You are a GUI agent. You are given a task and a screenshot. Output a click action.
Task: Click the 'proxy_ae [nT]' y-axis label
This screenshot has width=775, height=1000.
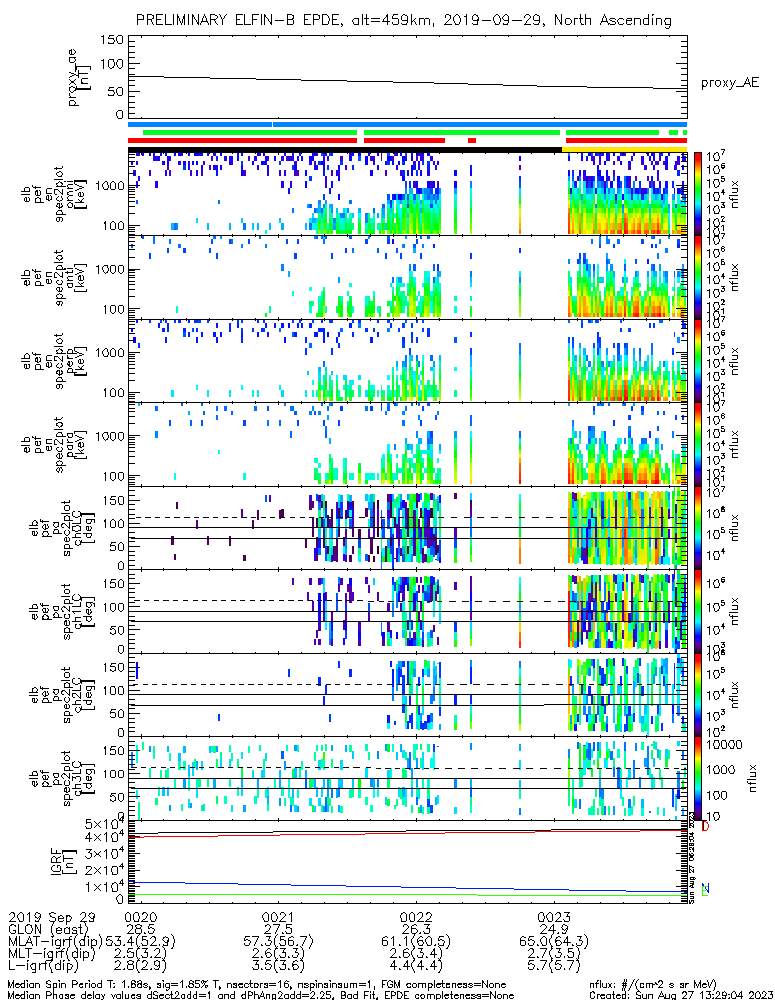click(x=80, y=79)
